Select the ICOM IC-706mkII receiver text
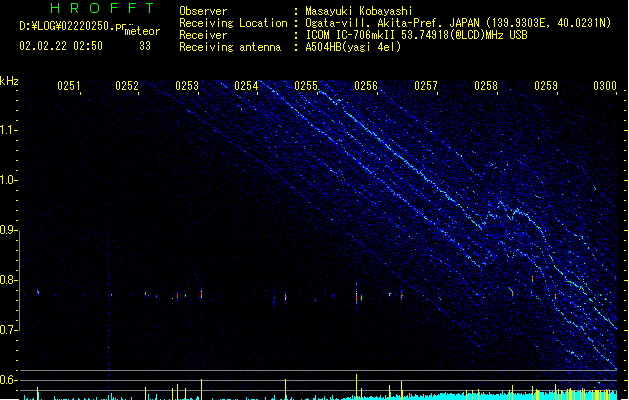Viewport: 629px width, 400px height. pos(416,35)
